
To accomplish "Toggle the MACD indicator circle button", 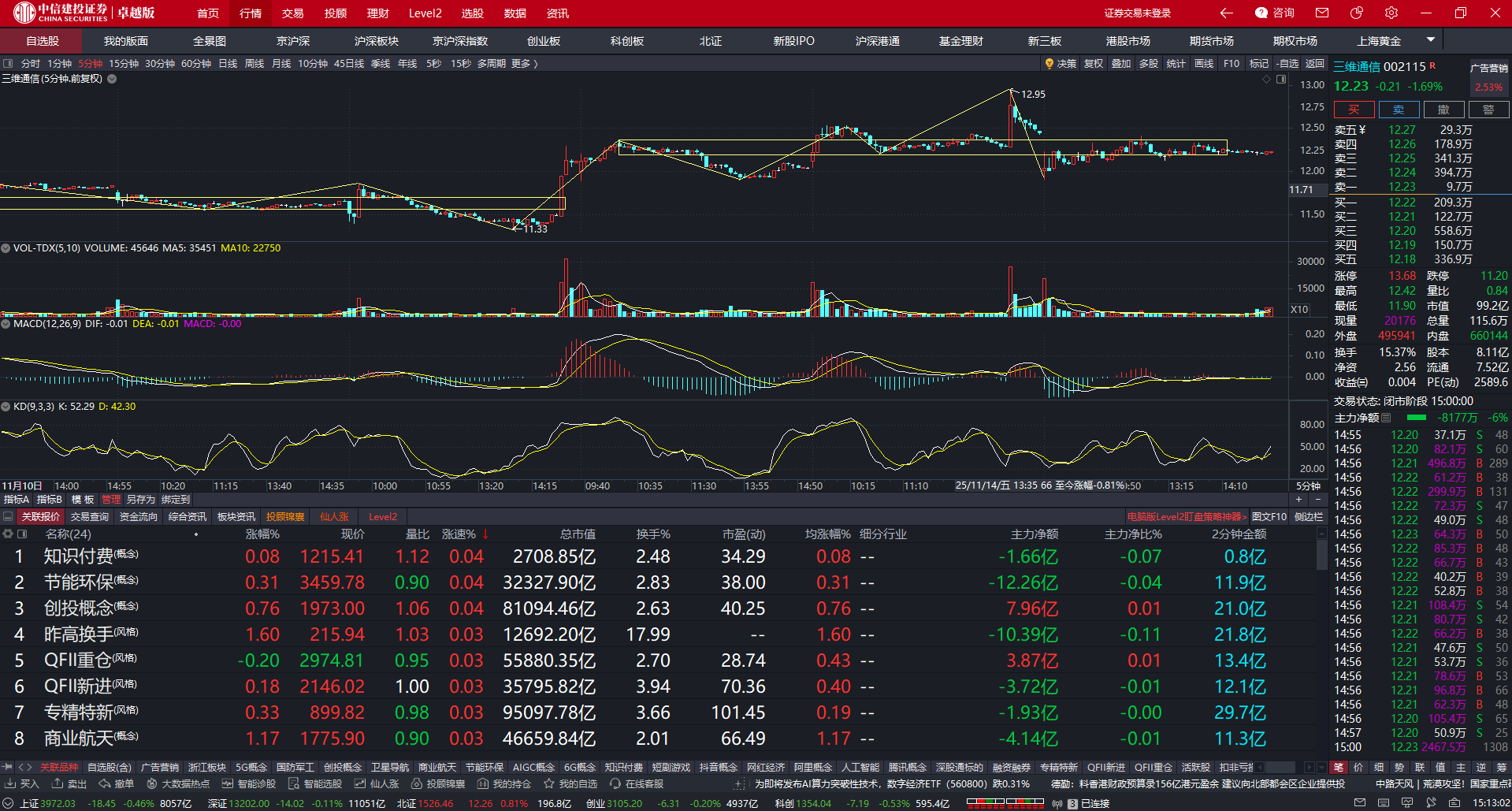I will [6, 324].
